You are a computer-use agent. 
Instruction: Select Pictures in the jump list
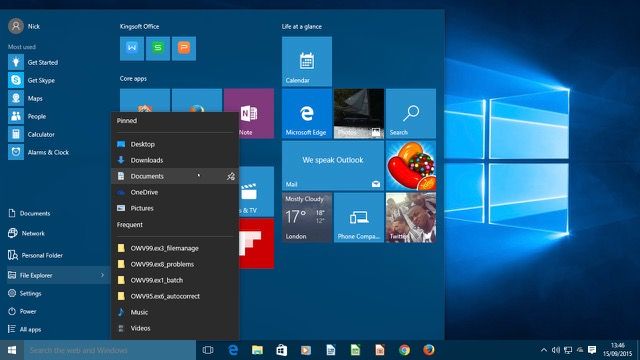tap(175, 208)
